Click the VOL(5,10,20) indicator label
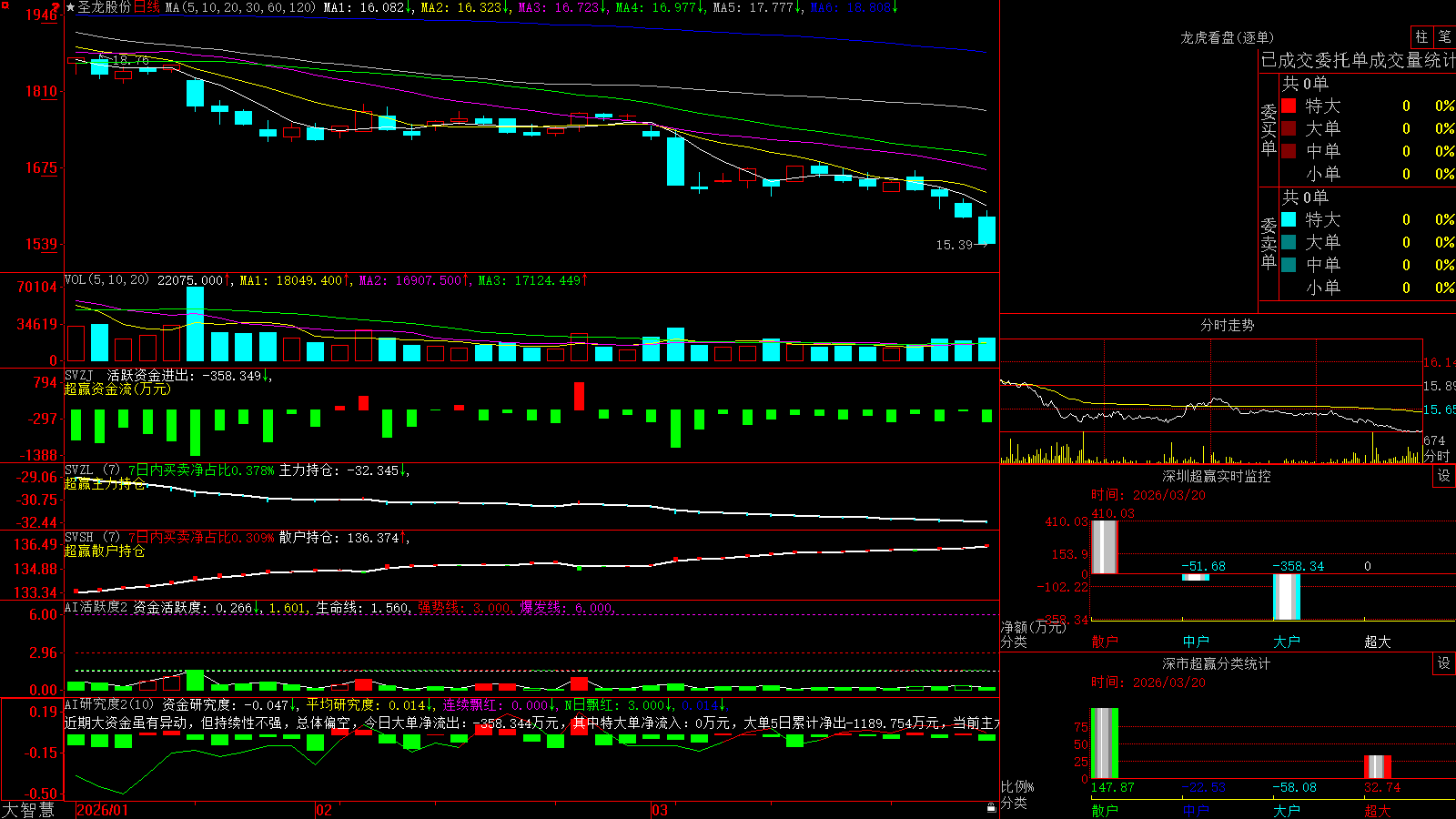This screenshot has height=819, width=1456. point(106,280)
